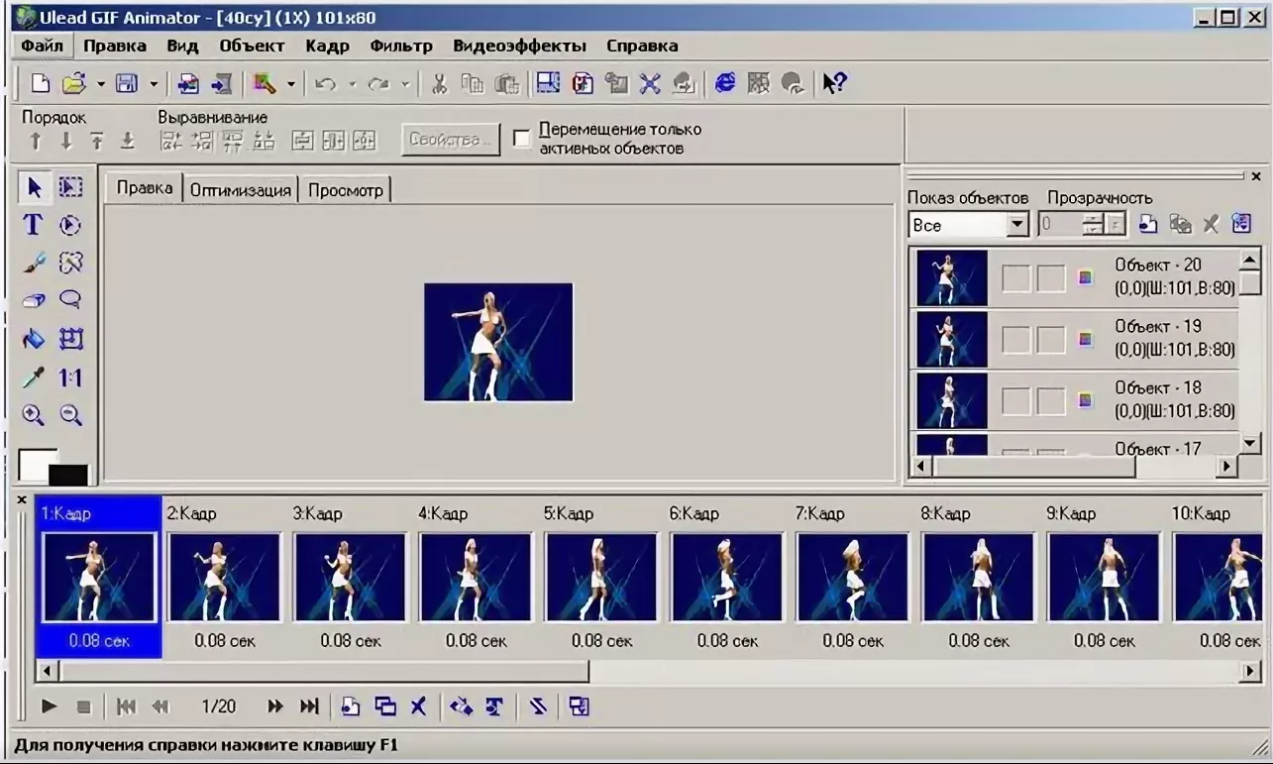Toggle first visibility box for Объект - 19
Screen dimensions: 1273x764
(1016, 340)
